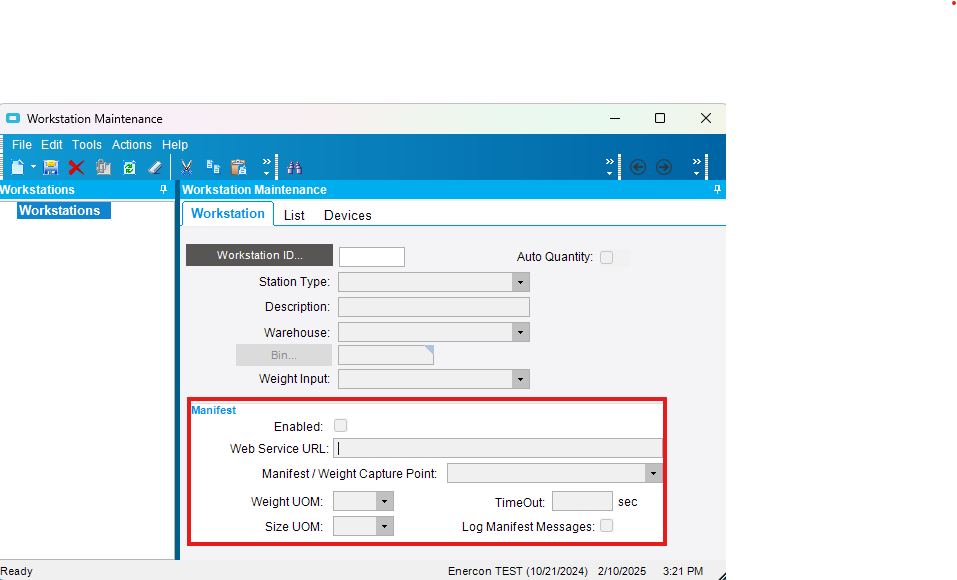Switch to the Devices tab

coord(347,216)
